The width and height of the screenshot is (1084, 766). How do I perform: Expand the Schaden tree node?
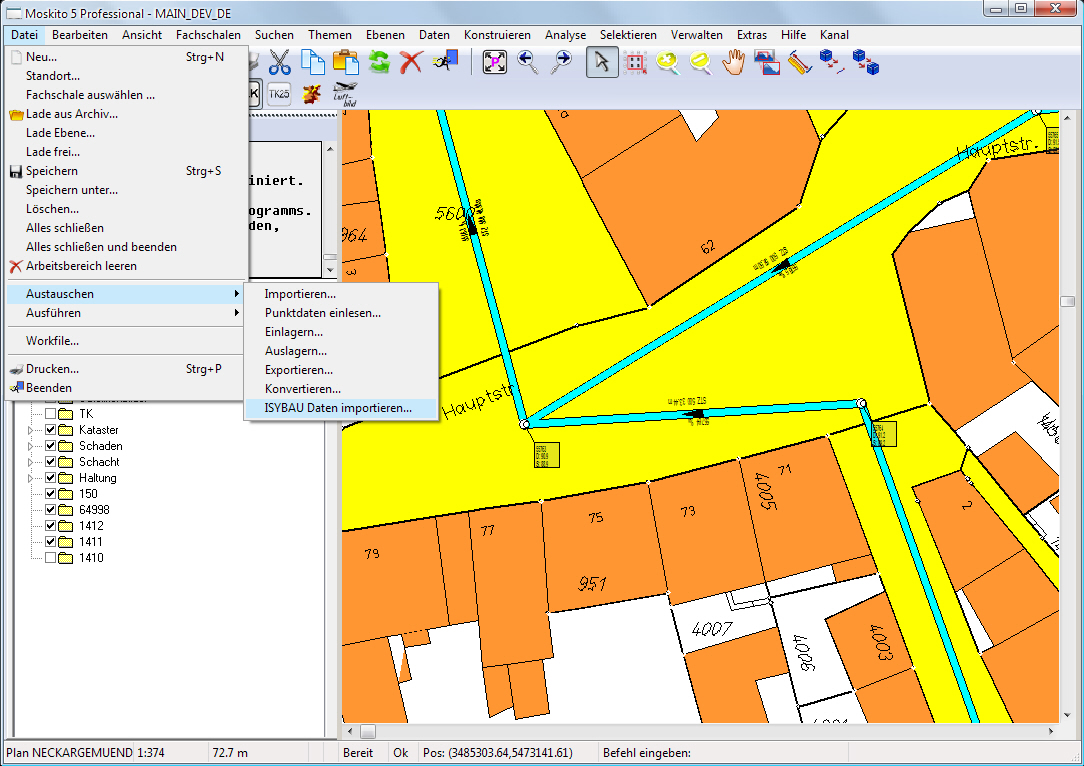pyautogui.click(x=30, y=446)
